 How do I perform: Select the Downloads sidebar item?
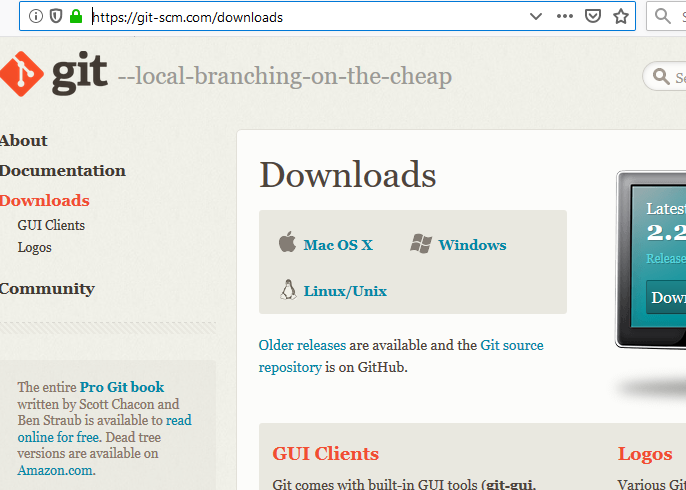(x=45, y=200)
